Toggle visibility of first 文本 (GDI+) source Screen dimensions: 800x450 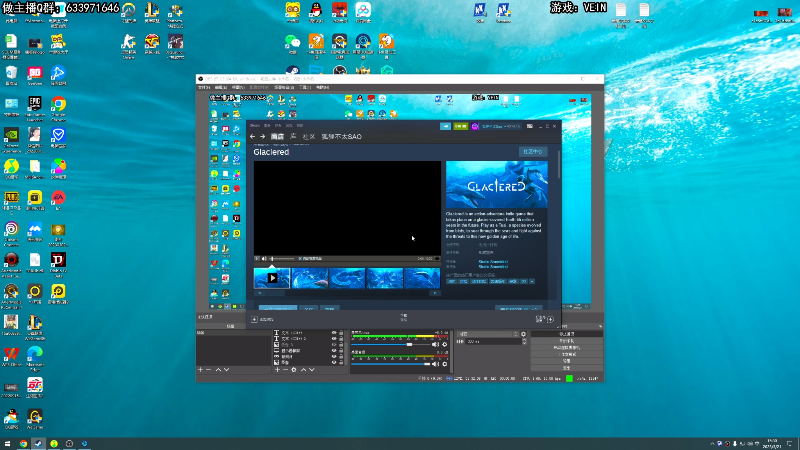click(334, 333)
